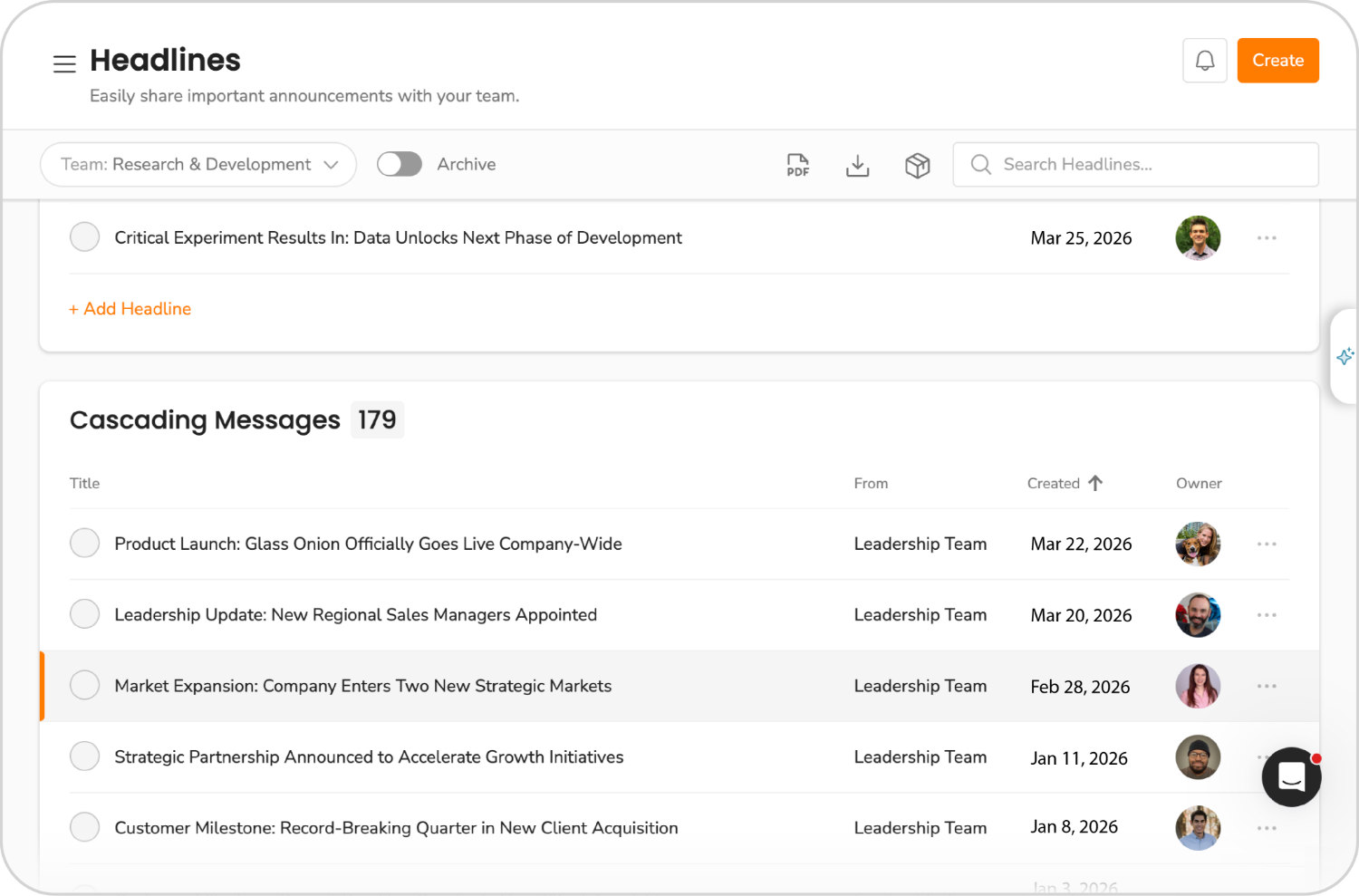Click the download icon in the toolbar
The width and height of the screenshot is (1359, 896).
[x=857, y=165]
